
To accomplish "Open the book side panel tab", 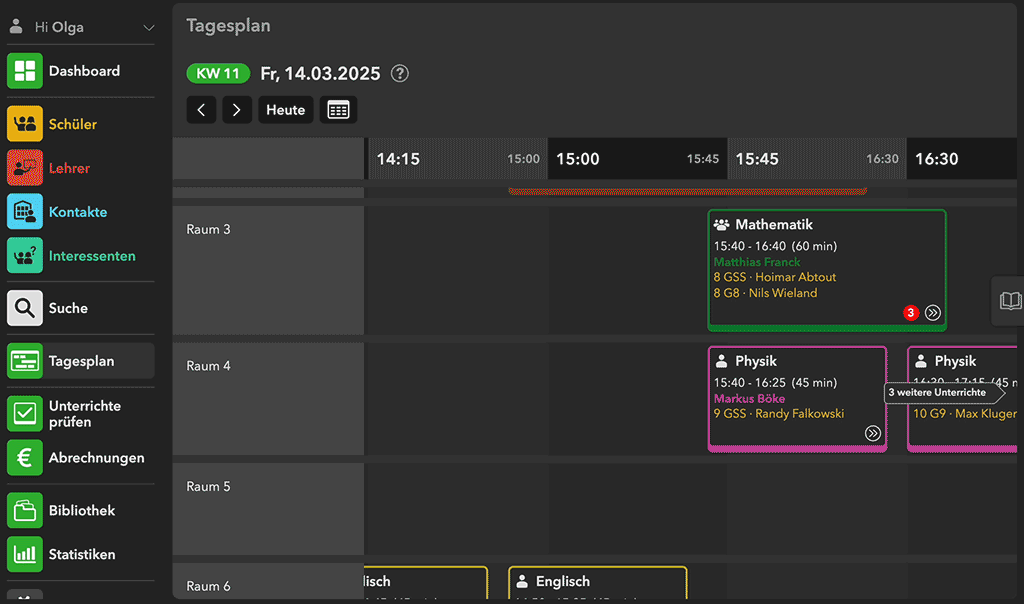I will pos(1010,301).
